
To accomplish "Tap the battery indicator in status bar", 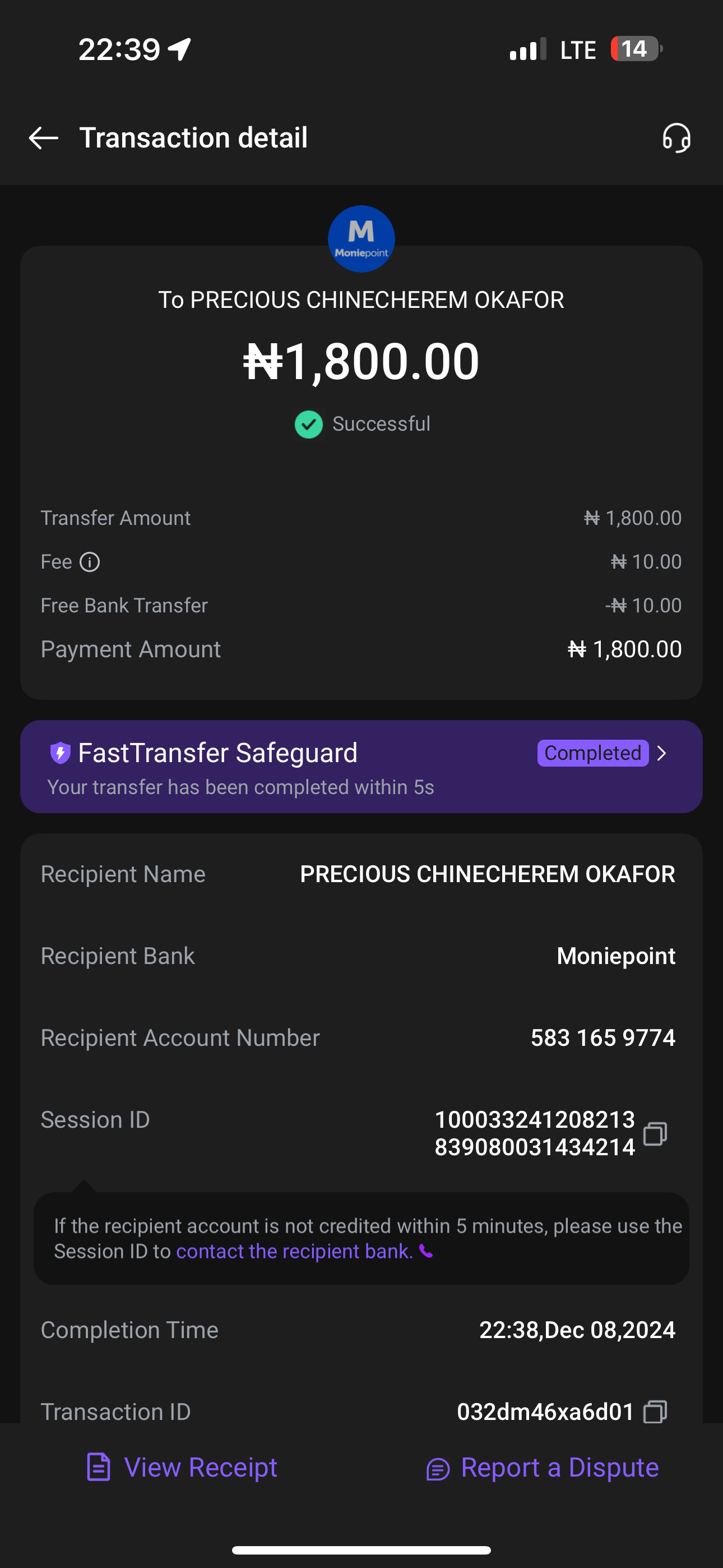I will (636, 49).
